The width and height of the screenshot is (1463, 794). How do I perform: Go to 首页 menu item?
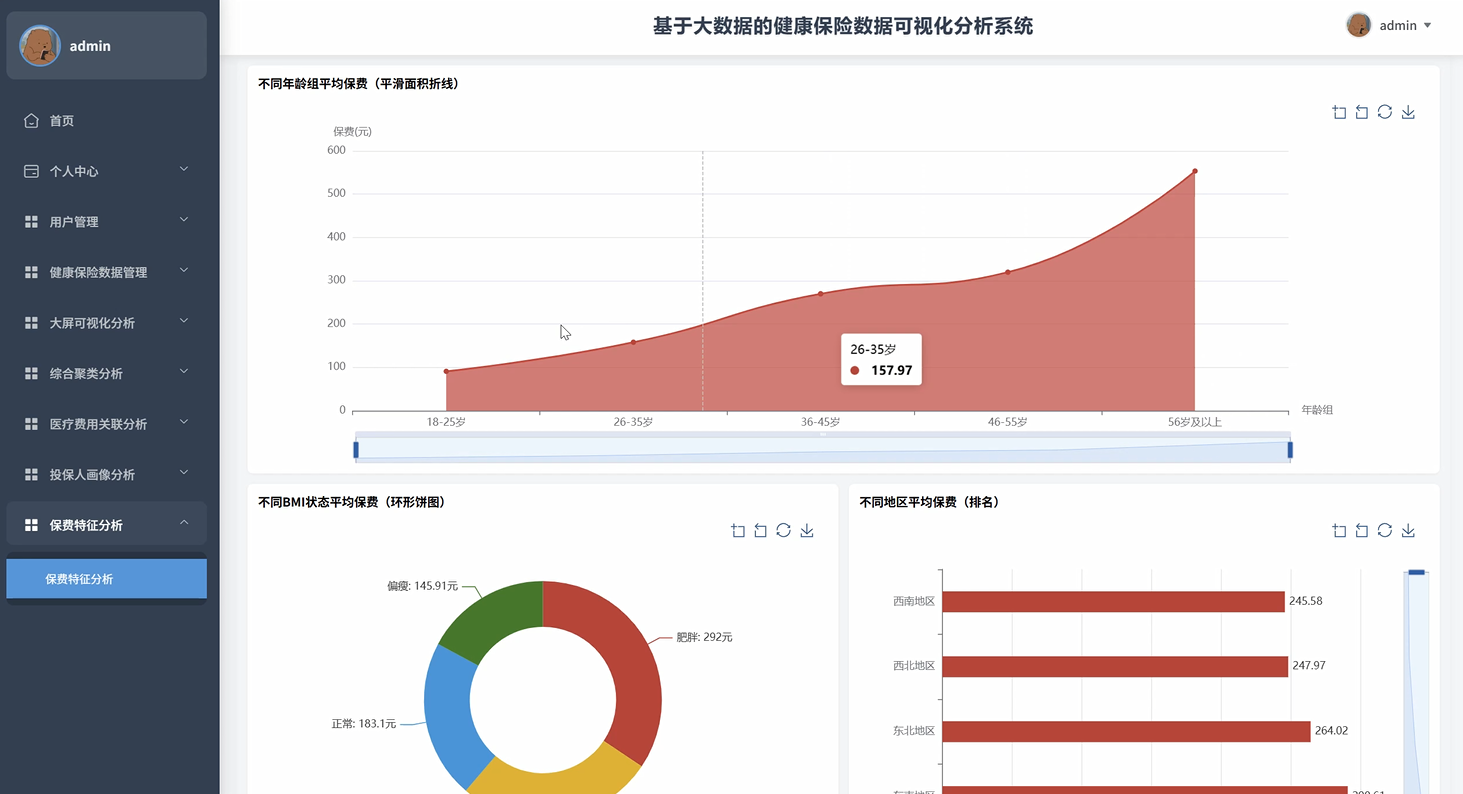click(62, 121)
